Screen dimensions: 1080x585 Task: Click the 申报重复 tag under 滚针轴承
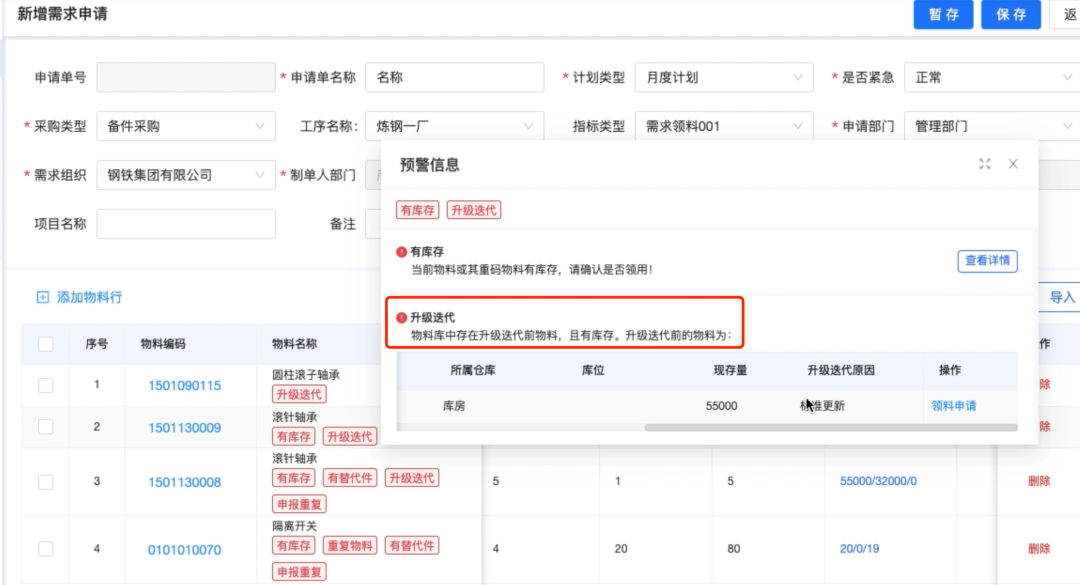(x=300, y=503)
